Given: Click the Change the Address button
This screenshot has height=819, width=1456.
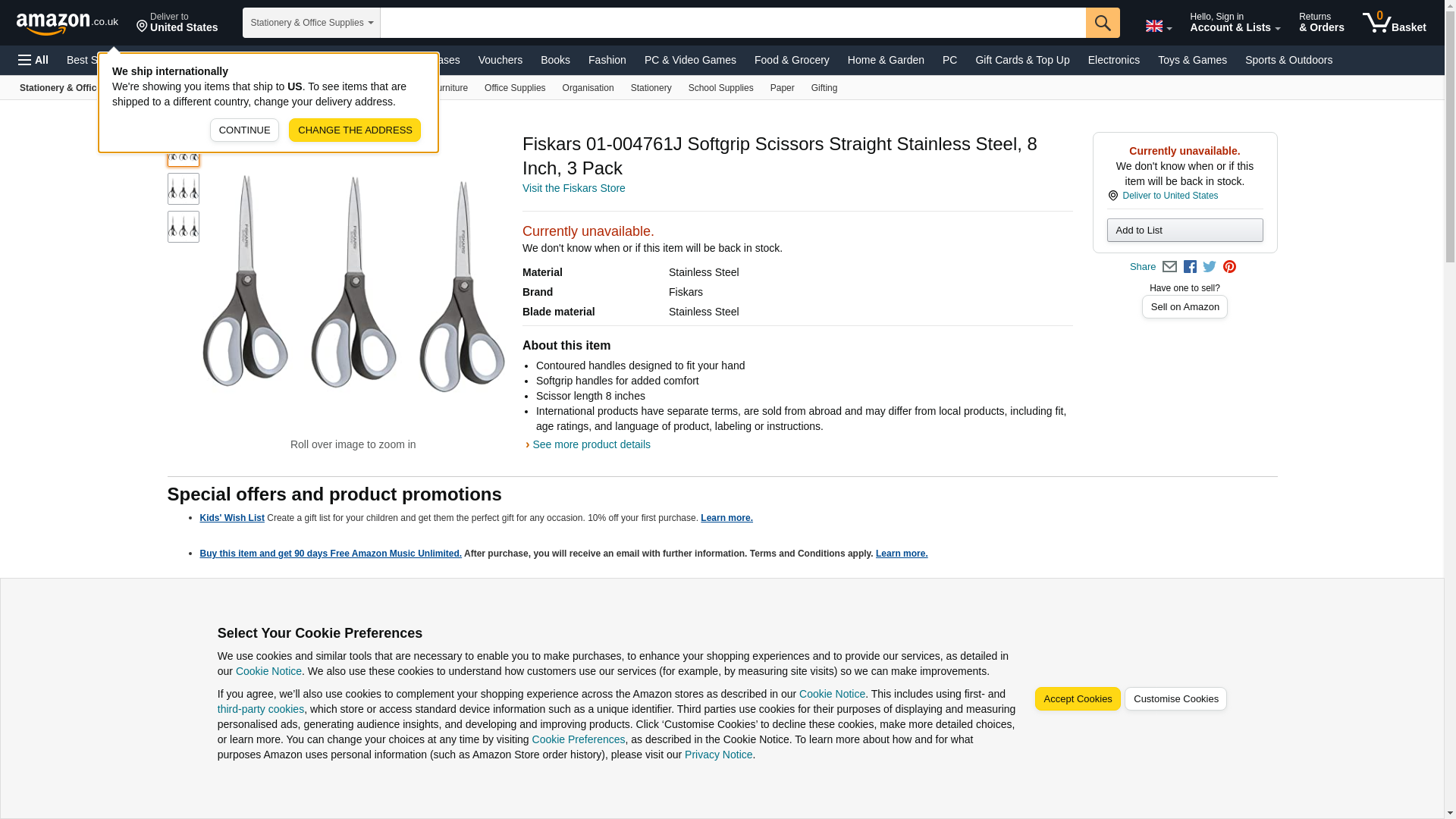Looking at the screenshot, I should pyautogui.click(x=354, y=130).
